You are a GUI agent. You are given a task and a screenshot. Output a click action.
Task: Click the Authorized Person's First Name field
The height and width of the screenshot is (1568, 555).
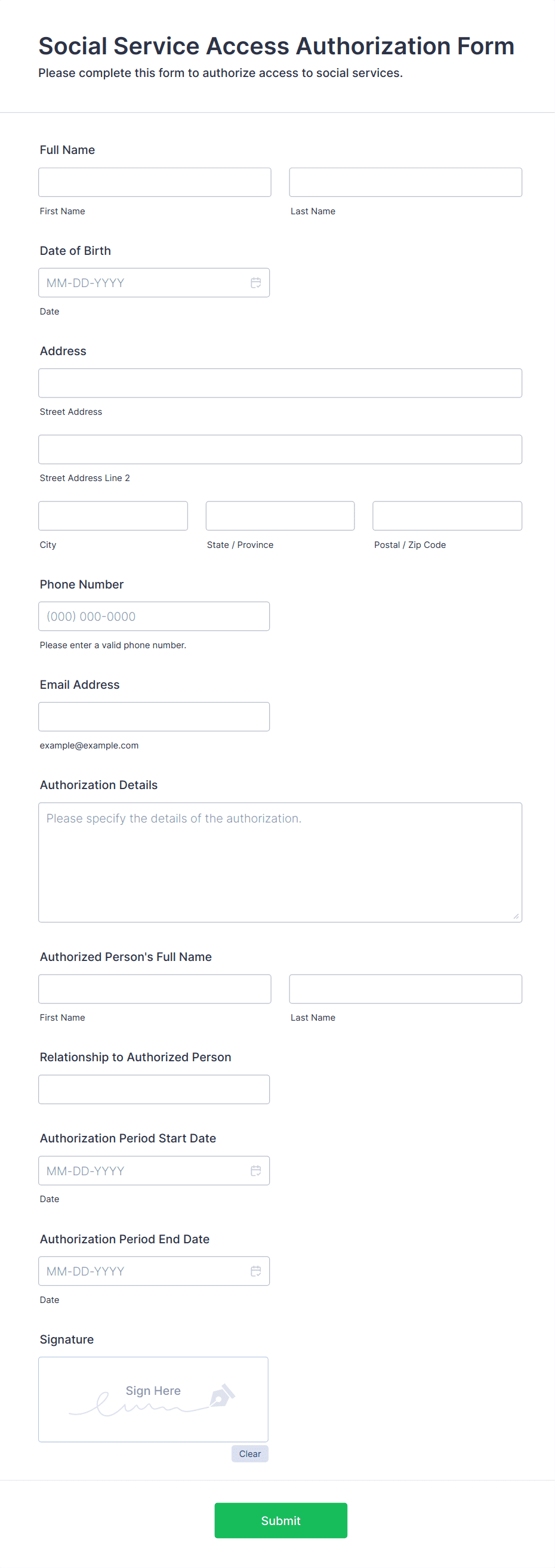(155, 988)
